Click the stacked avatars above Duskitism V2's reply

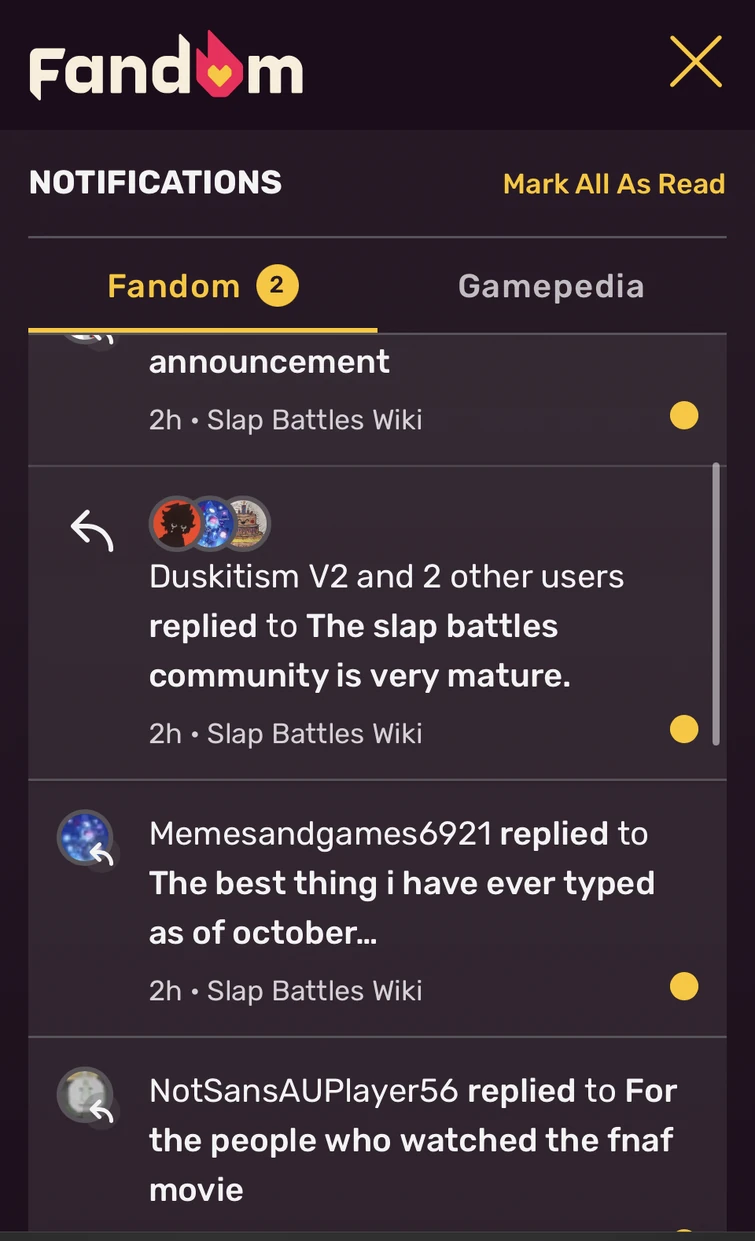click(210, 521)
